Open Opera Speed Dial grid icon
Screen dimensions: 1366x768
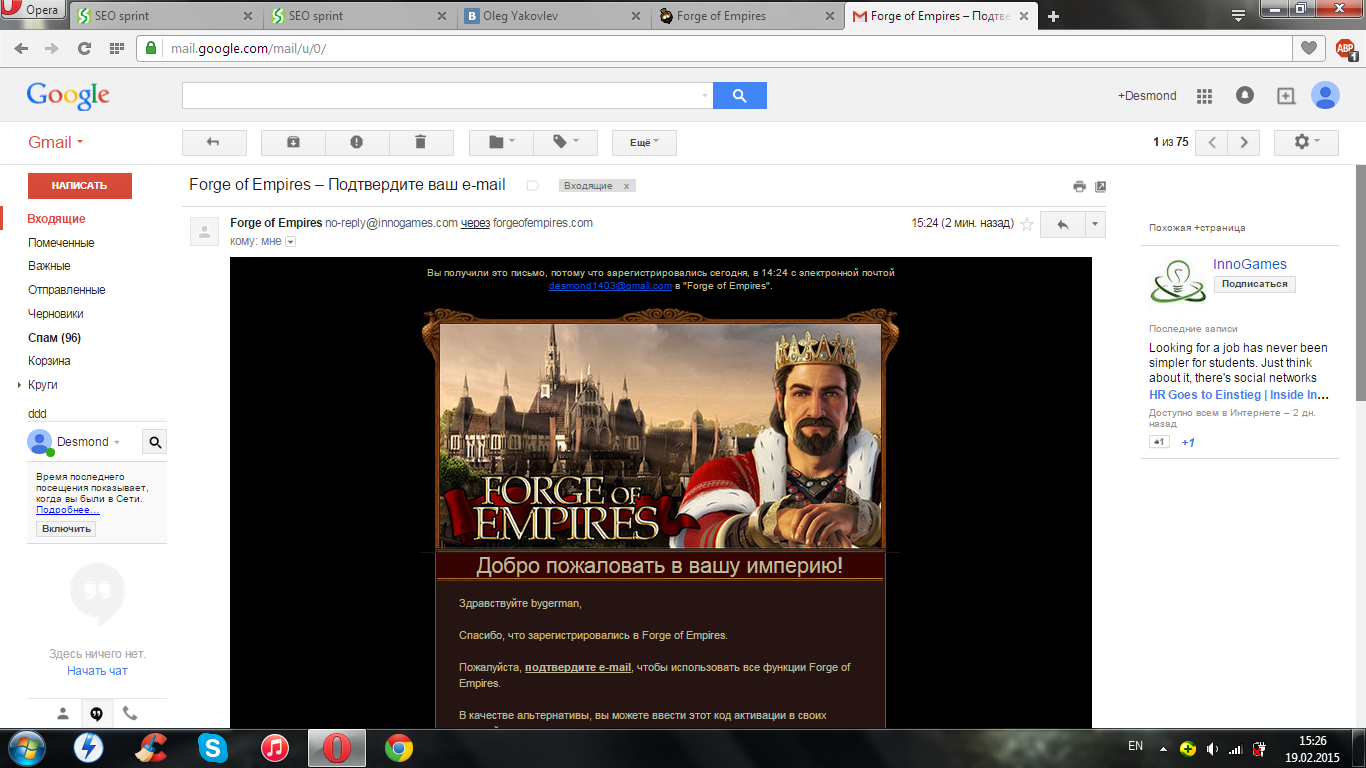(116, 48)
